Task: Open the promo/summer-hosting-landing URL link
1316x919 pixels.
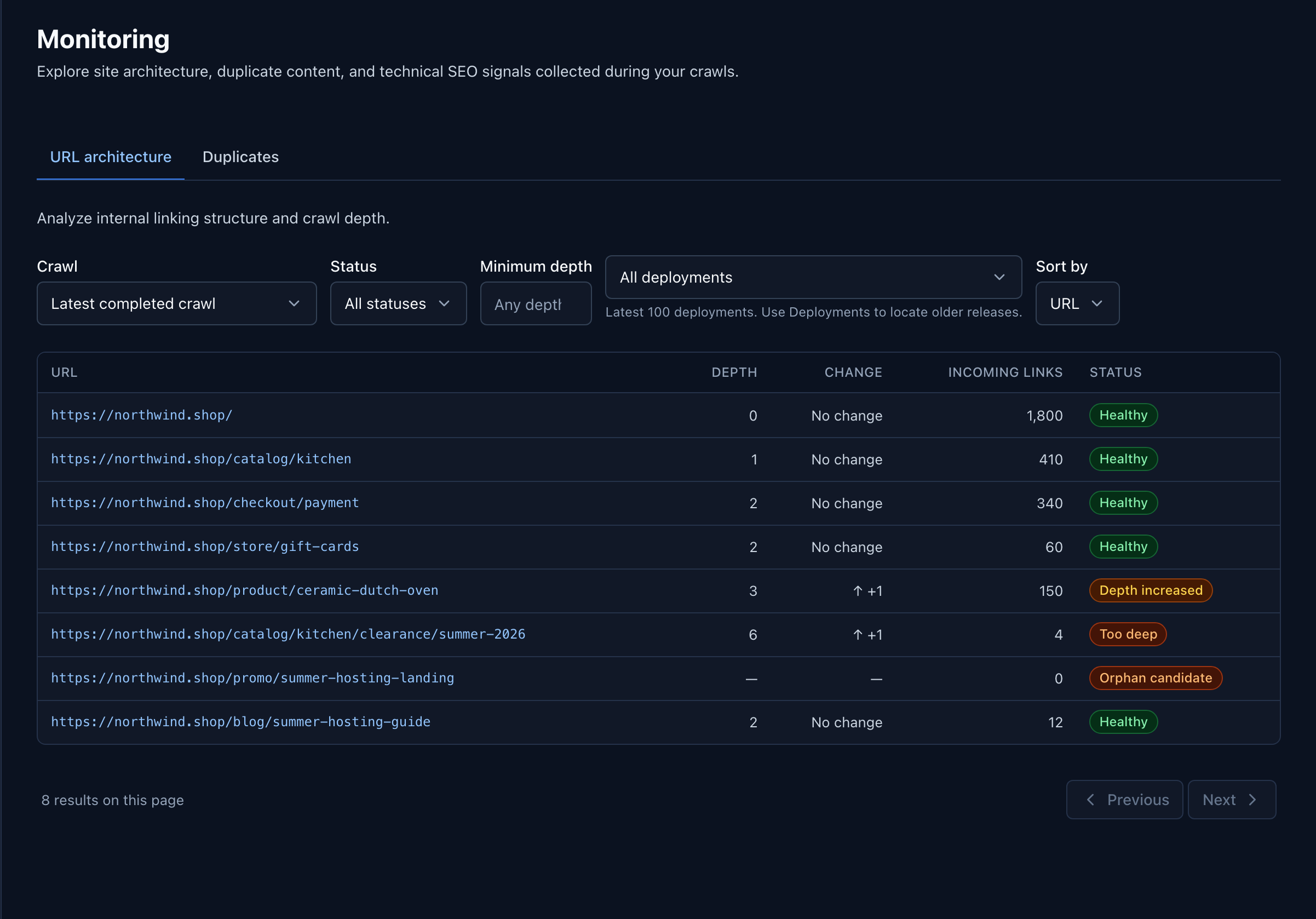Action: click(253, 678)
